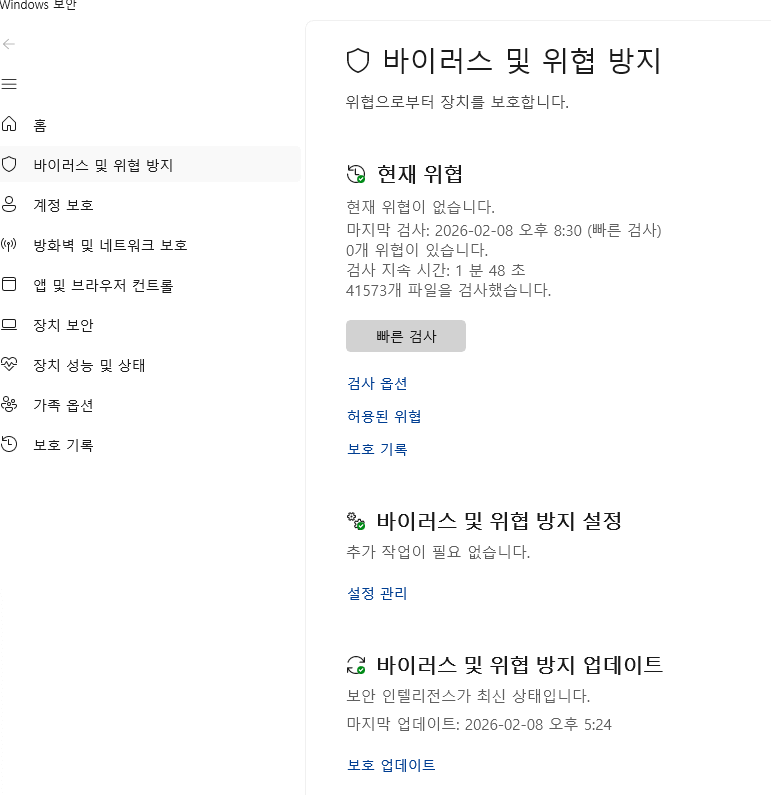Start a scan with 빠른 검사 button
The width and height of the screenshot is (771, 795).
point(406,336)
